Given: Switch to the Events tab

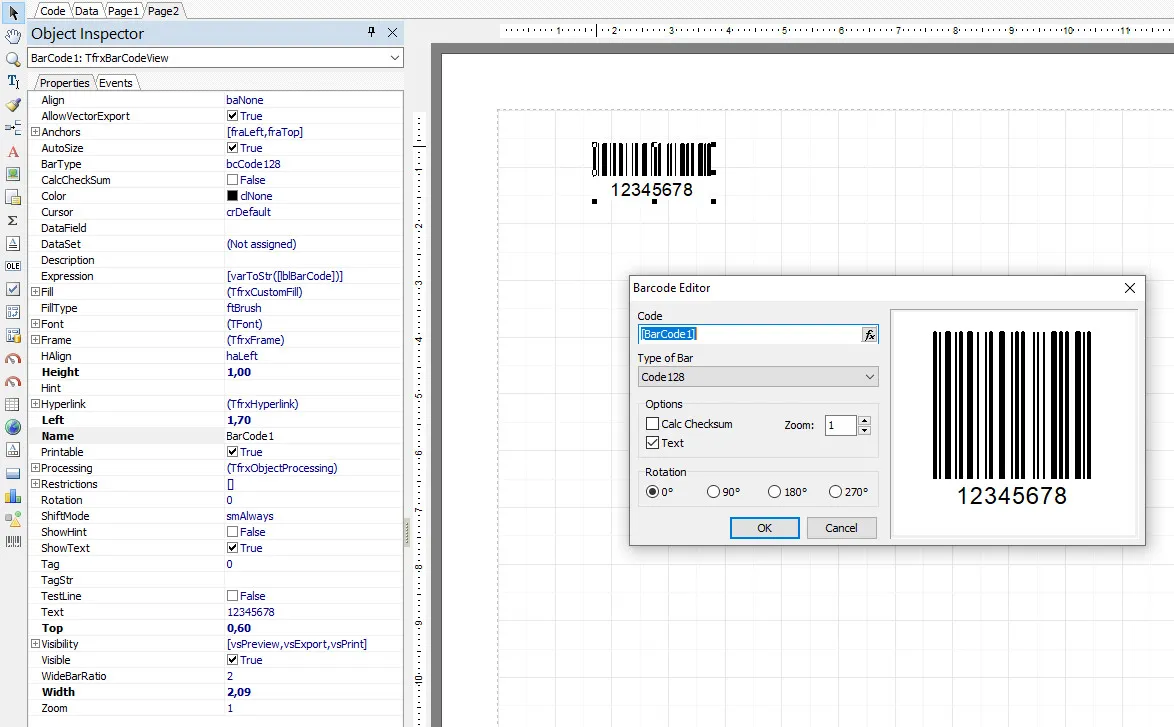Looking at the screenshot, I should pos(116,83).
